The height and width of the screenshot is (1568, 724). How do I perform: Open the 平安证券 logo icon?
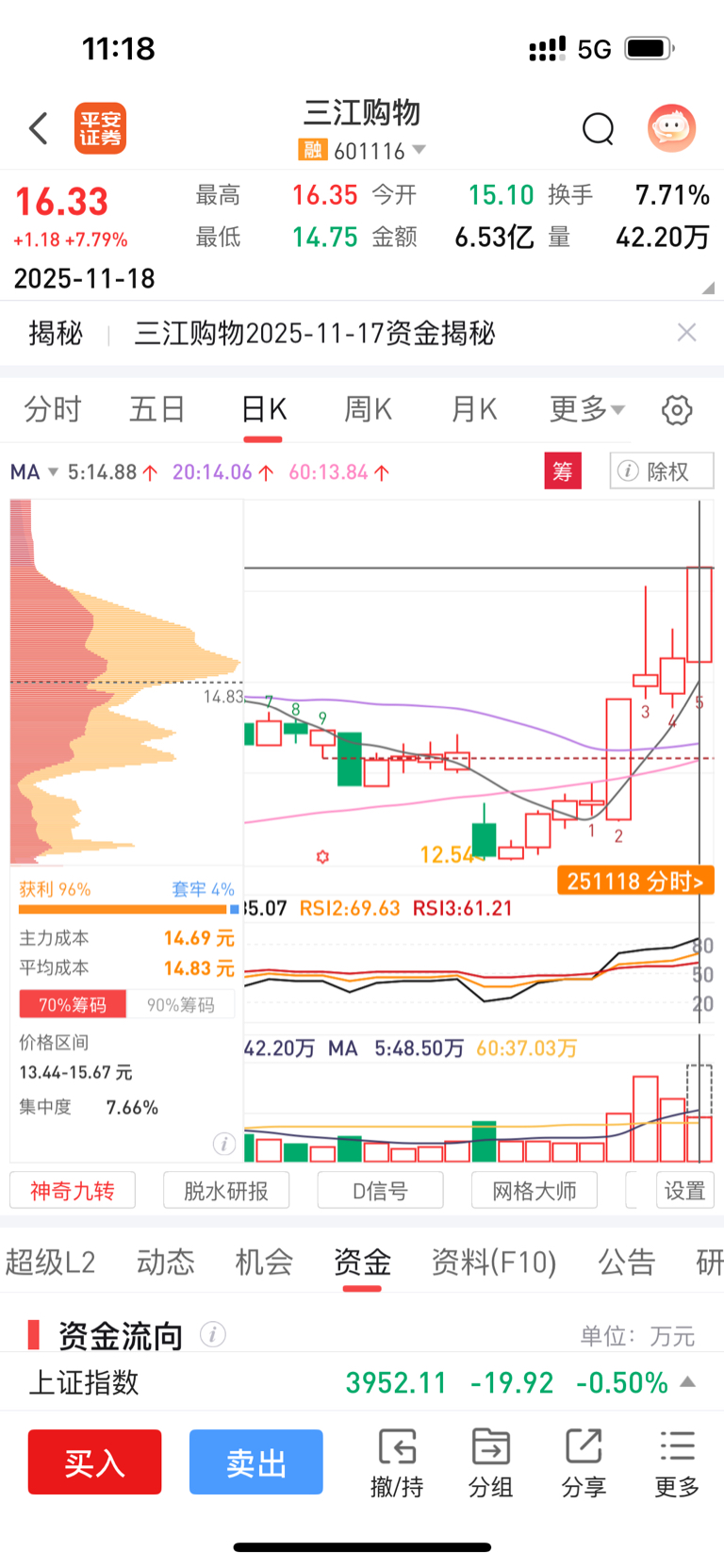(100, 128)
